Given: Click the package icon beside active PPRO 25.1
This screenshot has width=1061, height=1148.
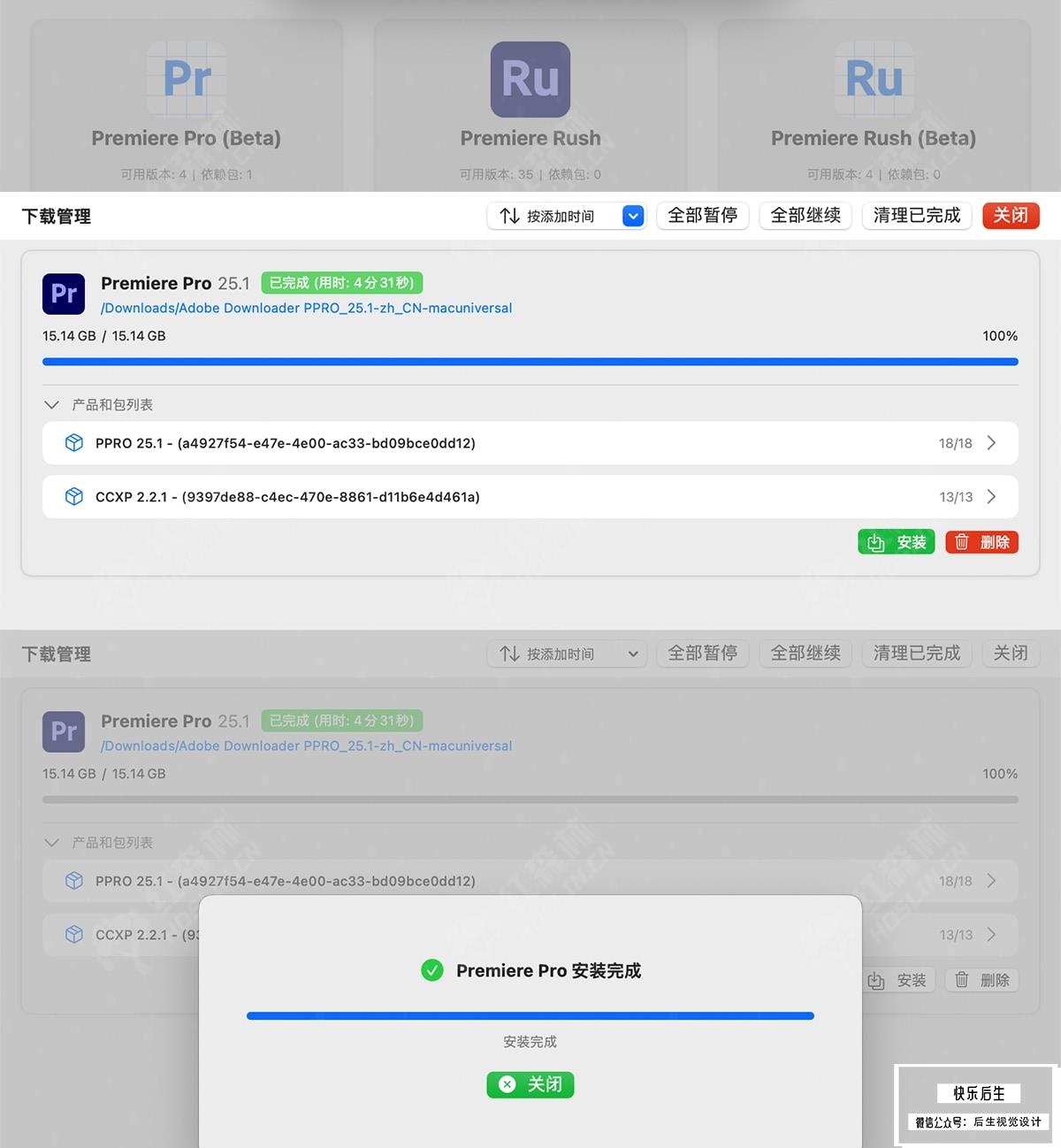Looking at the screenshot, I should click(x=74, y=443).
